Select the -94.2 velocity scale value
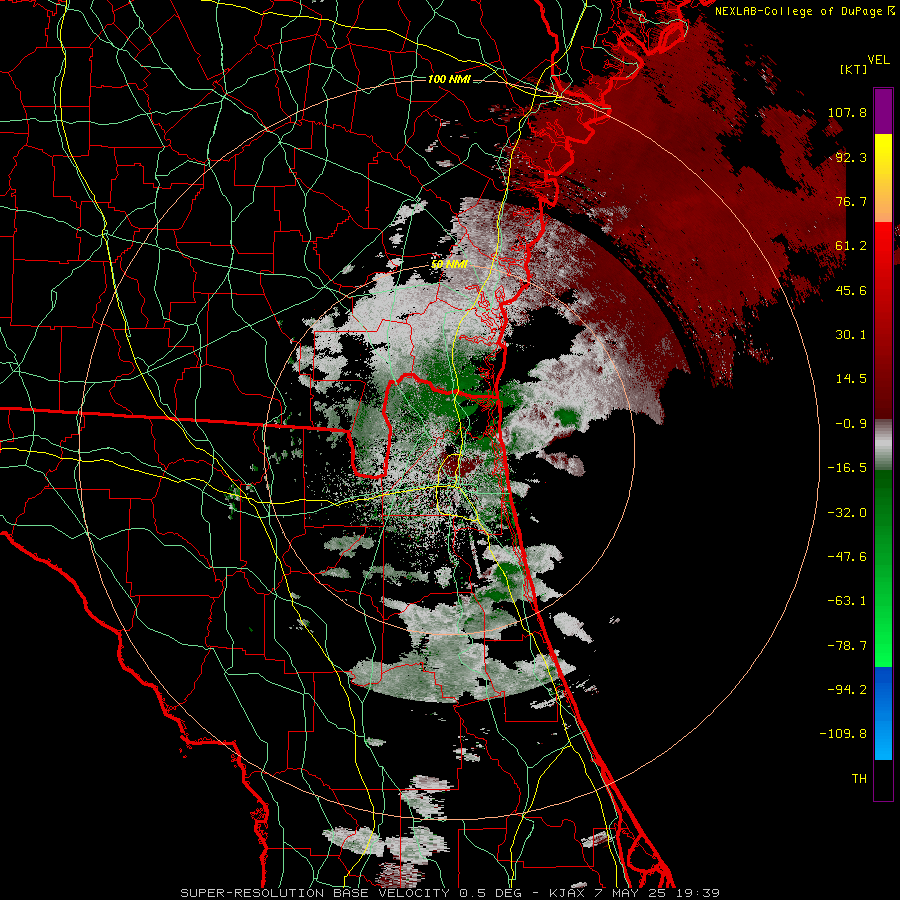The width and height of the screenshot is (900, 900). point(847,690)
